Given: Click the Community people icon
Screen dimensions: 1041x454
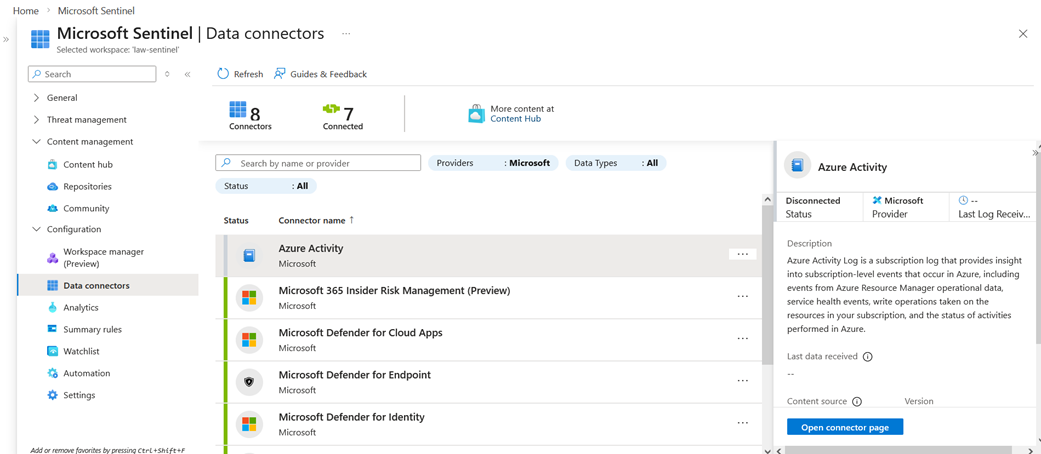Looking at the screenshot, I should [52, 208].
